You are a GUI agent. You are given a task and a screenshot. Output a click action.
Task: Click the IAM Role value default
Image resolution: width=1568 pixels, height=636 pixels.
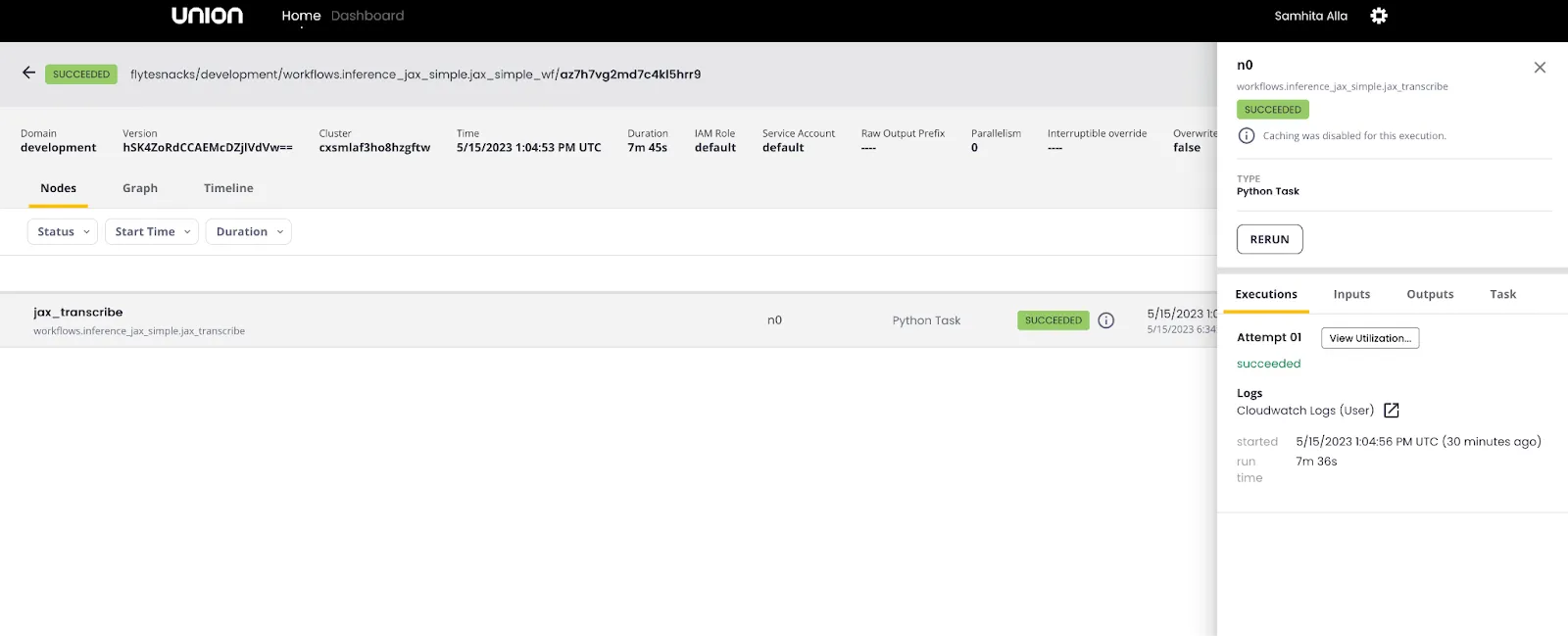click(x=715, y=148)
